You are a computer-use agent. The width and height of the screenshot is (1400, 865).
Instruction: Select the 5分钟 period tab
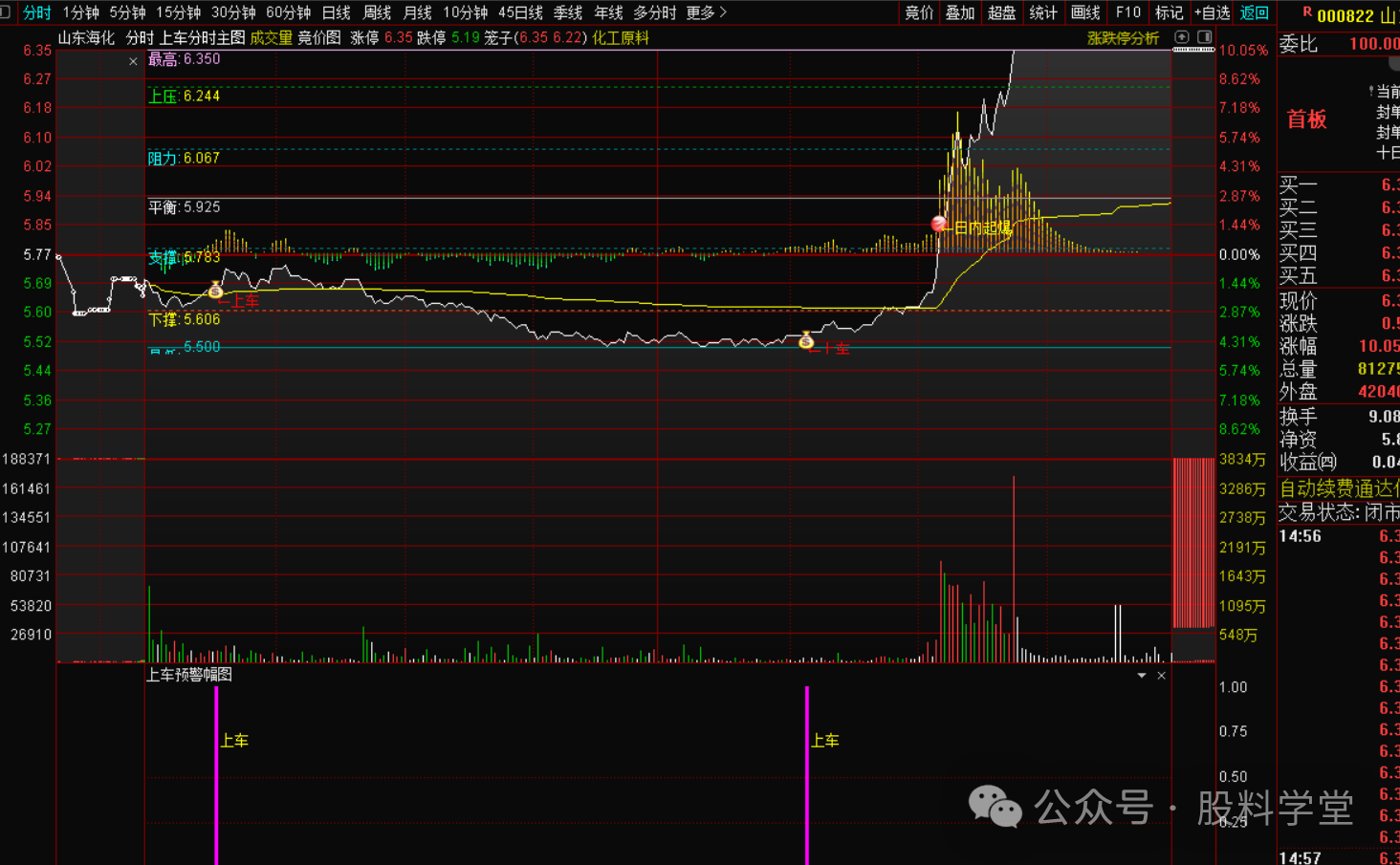[x=127, y=12]
